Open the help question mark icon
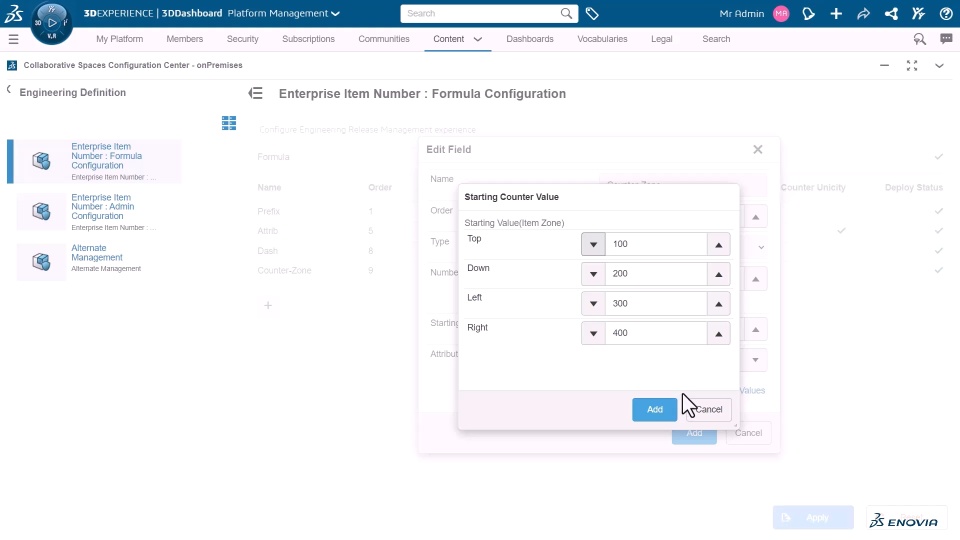 pos(946,13)
